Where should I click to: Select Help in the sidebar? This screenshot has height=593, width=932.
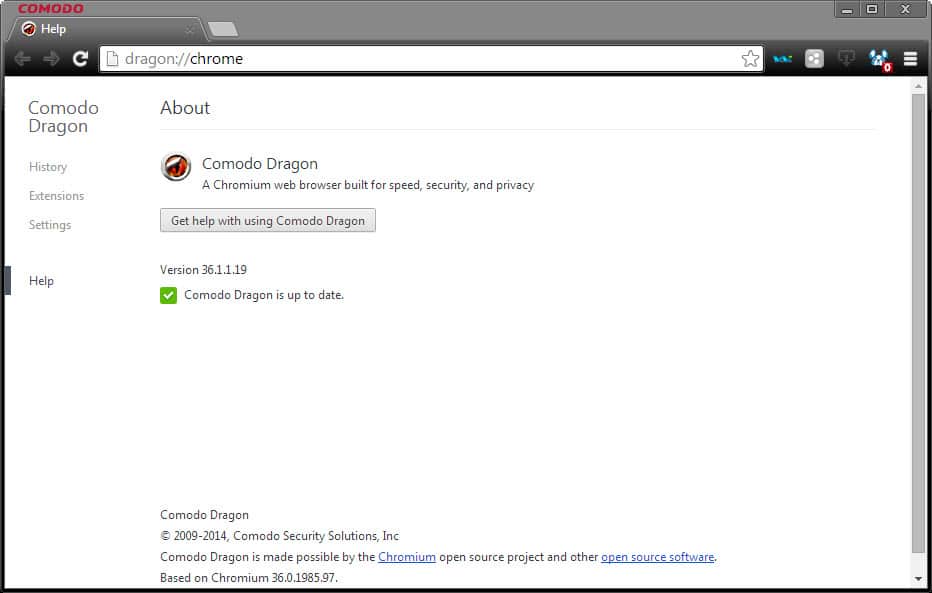41,281
